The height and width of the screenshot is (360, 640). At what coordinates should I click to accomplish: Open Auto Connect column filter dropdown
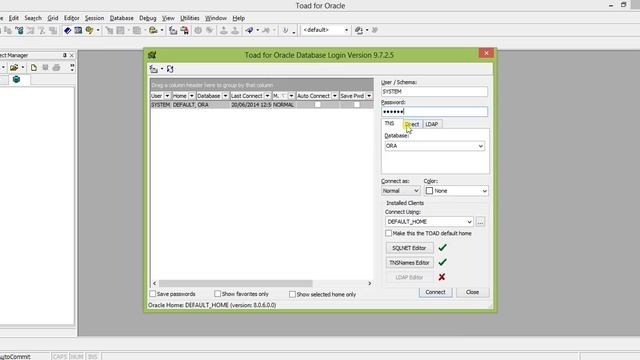coord(335,96)
